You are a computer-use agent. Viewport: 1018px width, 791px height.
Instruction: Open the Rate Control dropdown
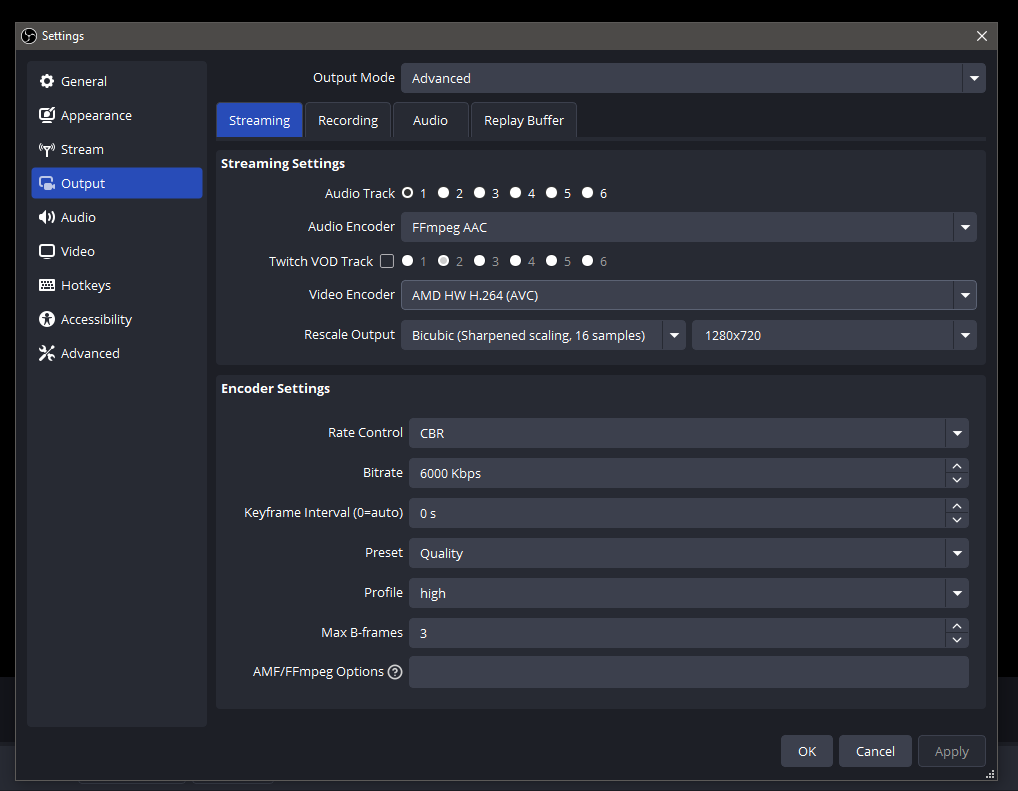pos(689,433)
